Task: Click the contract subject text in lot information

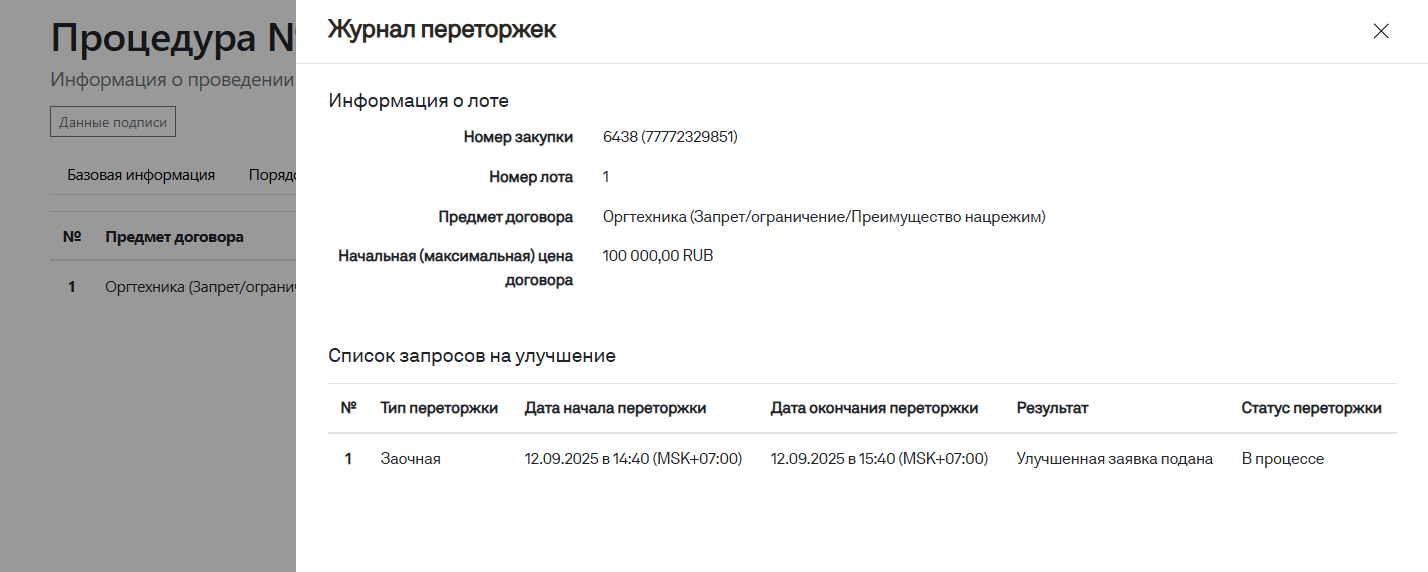Action: [x=823, y=217]
